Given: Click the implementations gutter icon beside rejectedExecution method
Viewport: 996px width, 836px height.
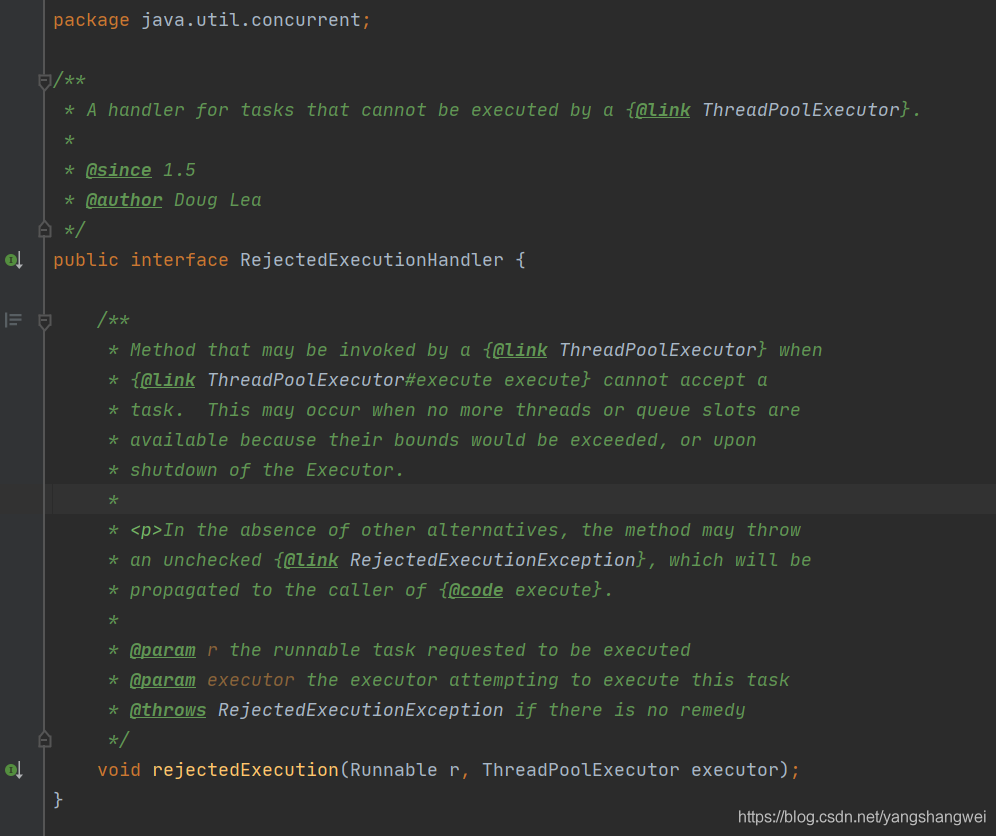Looking at the screenshot, I should [x=14, y=770].
